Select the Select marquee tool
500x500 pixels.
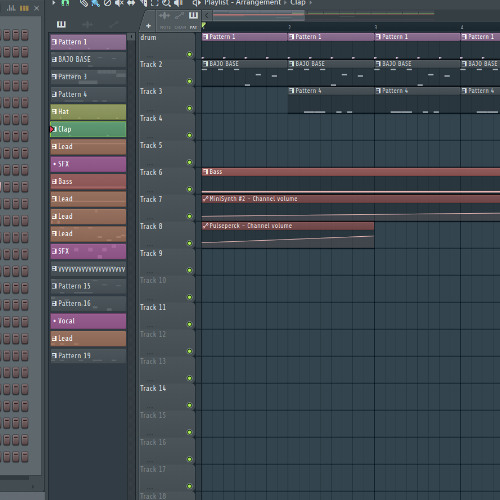click(155, 3)
